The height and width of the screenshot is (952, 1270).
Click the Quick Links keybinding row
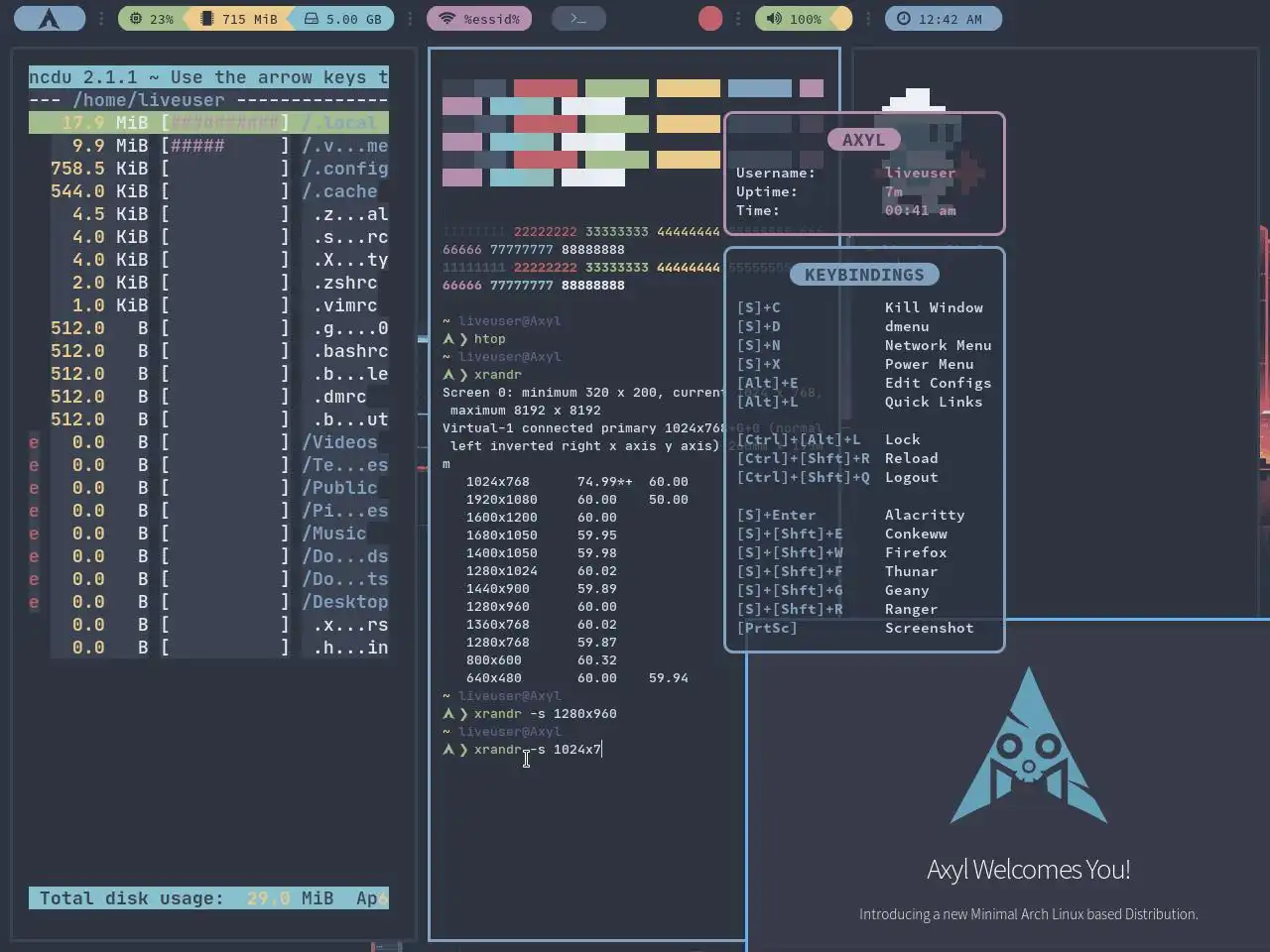tap(860, 403)
